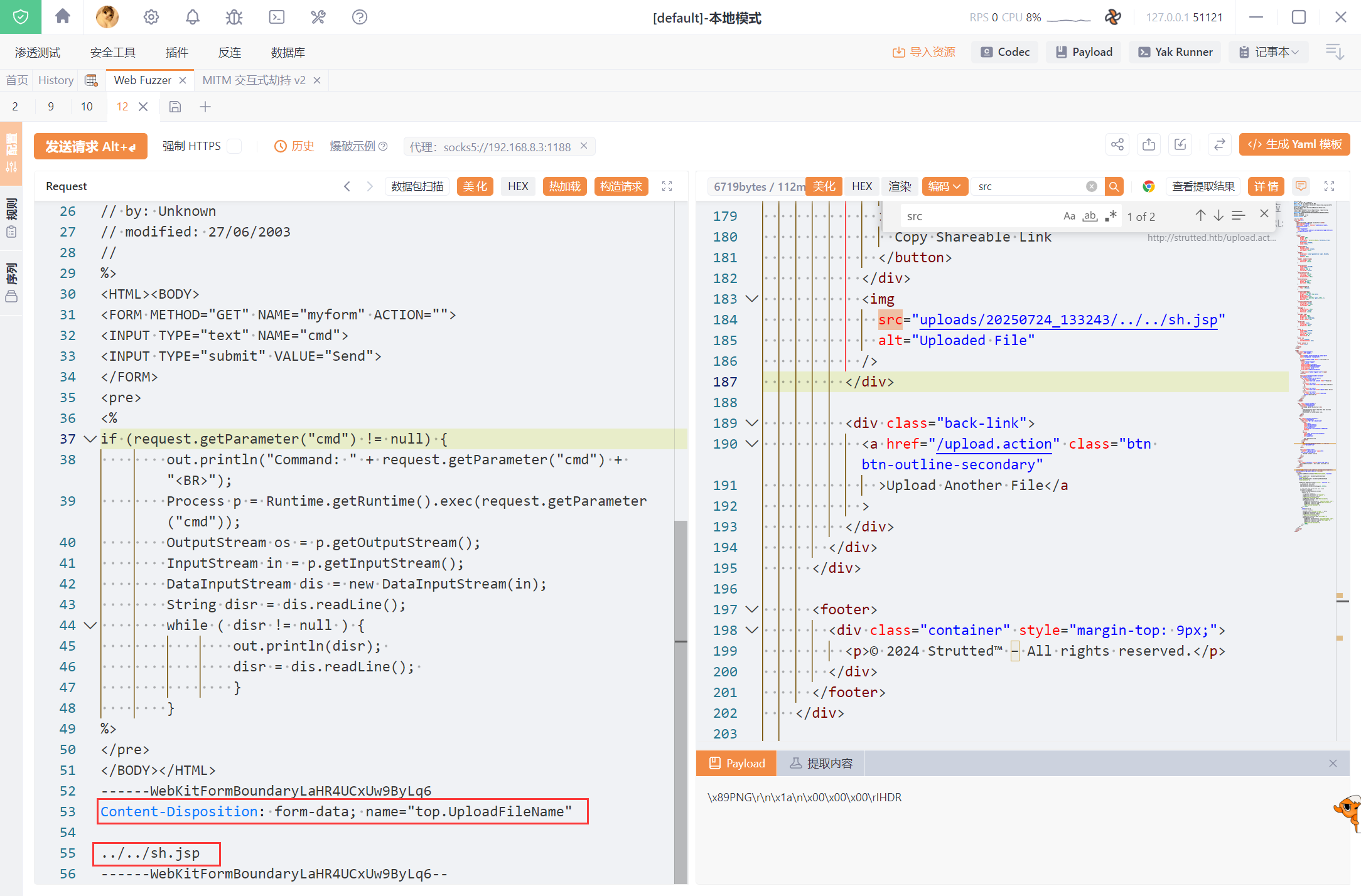Click the 发送请求 send button
Viewport: 1361px width, 896px height.
point(90,146)
